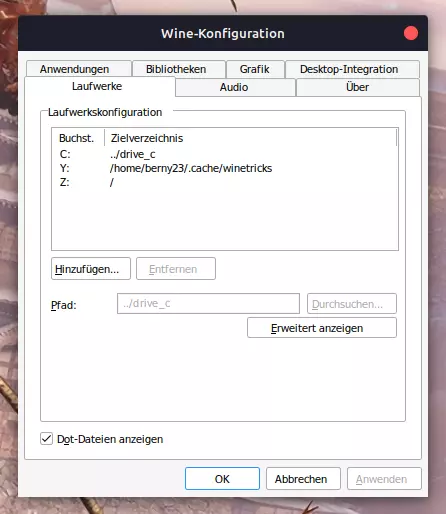Screen dimensions: 446x514
Task: Switch to the Audio tab
Action: coord(235,87)
